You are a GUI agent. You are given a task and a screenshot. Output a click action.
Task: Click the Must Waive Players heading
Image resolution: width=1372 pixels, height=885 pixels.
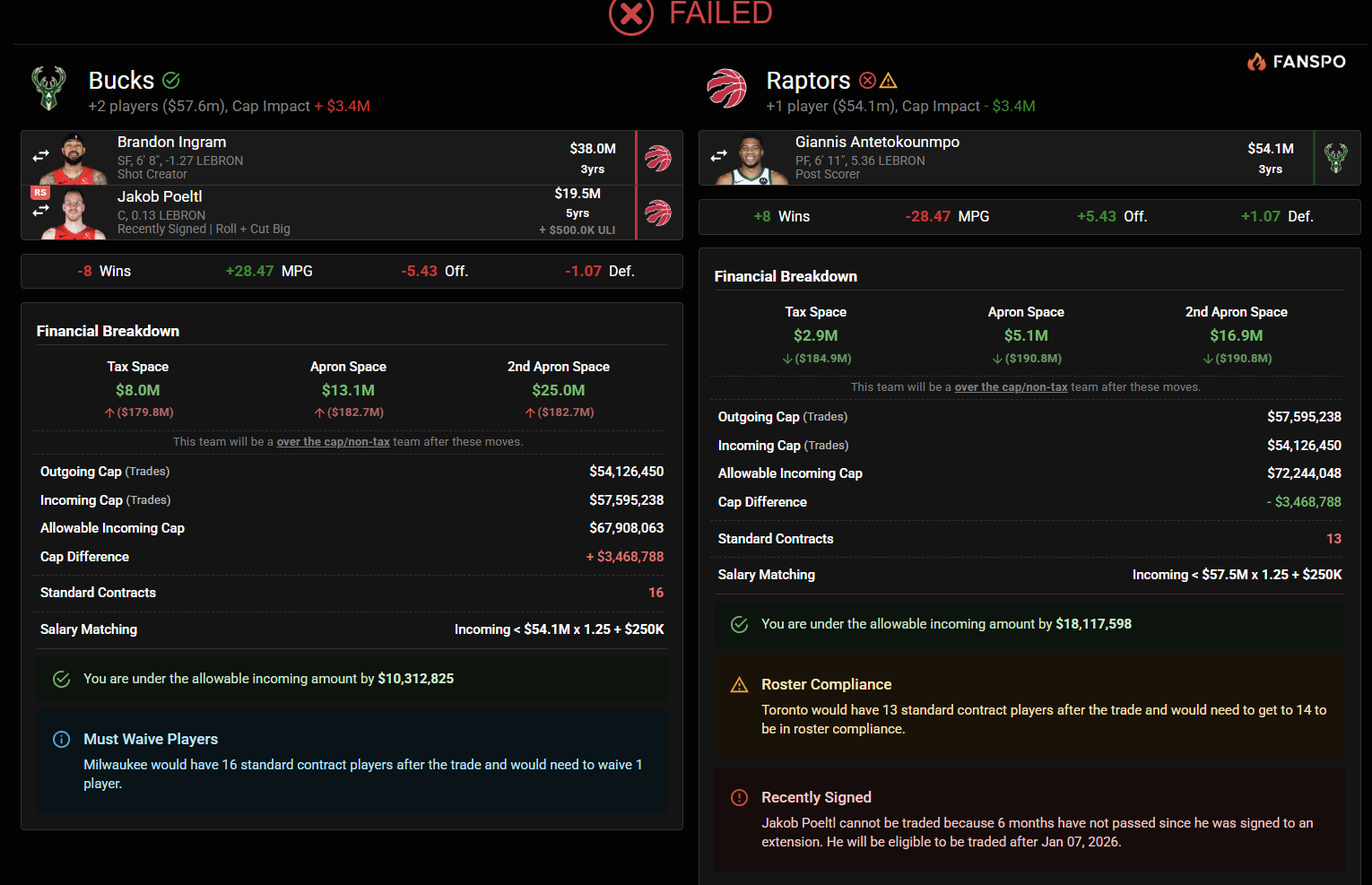tap(151, 739)
